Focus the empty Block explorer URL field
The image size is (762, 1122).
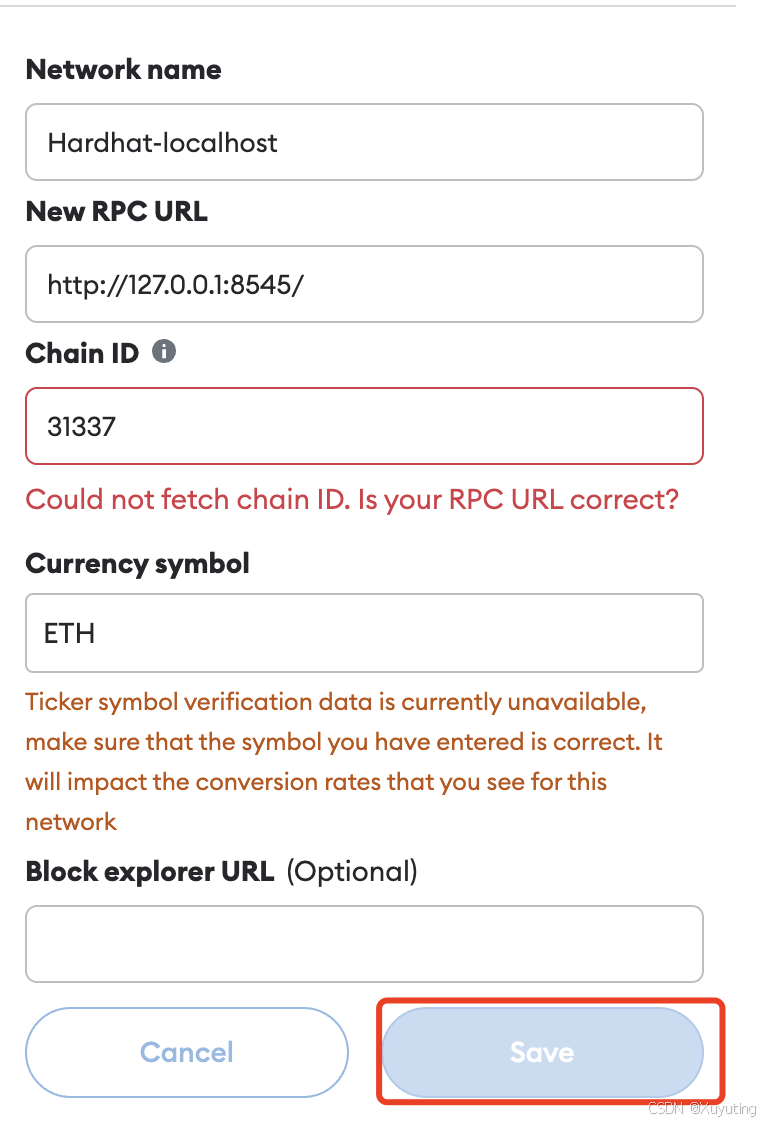(x=364, y=944)
